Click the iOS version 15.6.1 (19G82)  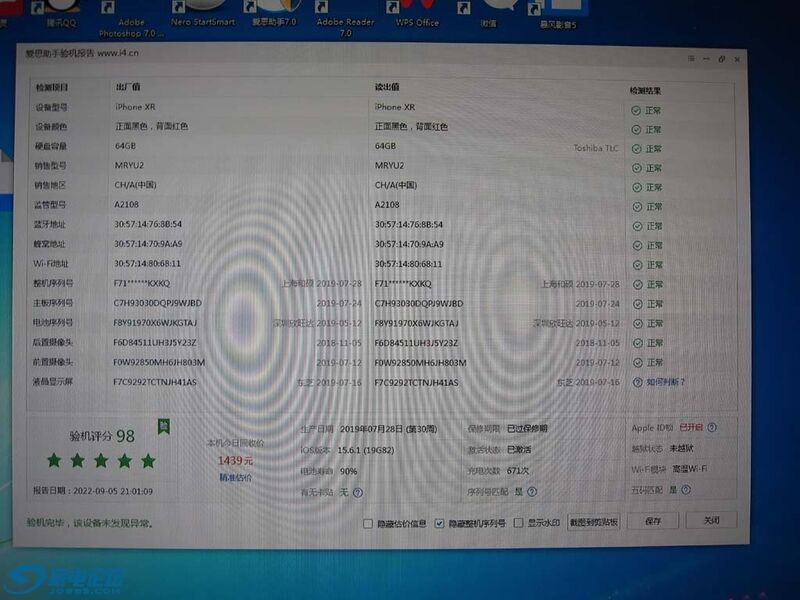366,450
